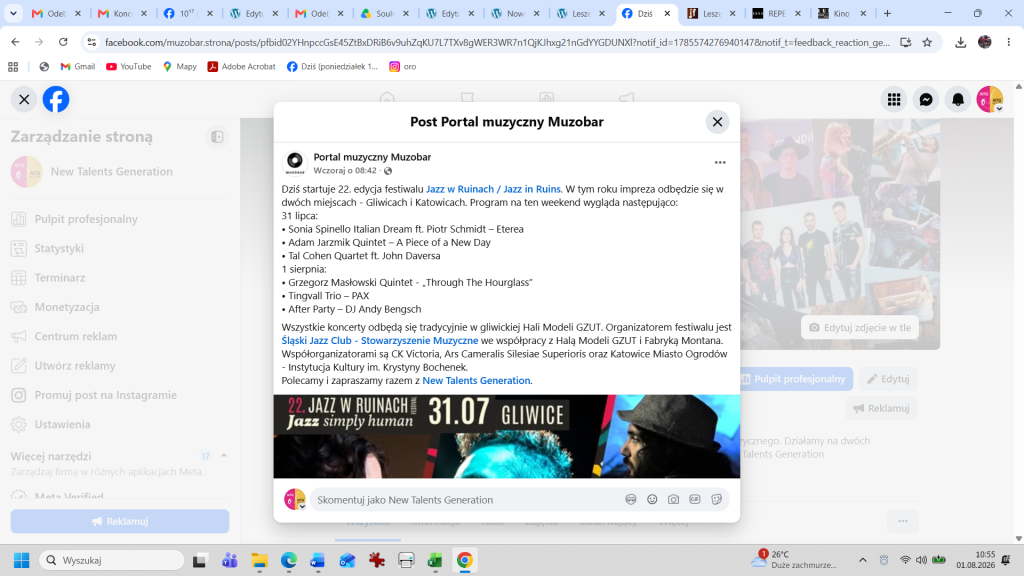The image size is (1024, 576).
Task: Open the YouTube bookmark
Action: [129, 67]
